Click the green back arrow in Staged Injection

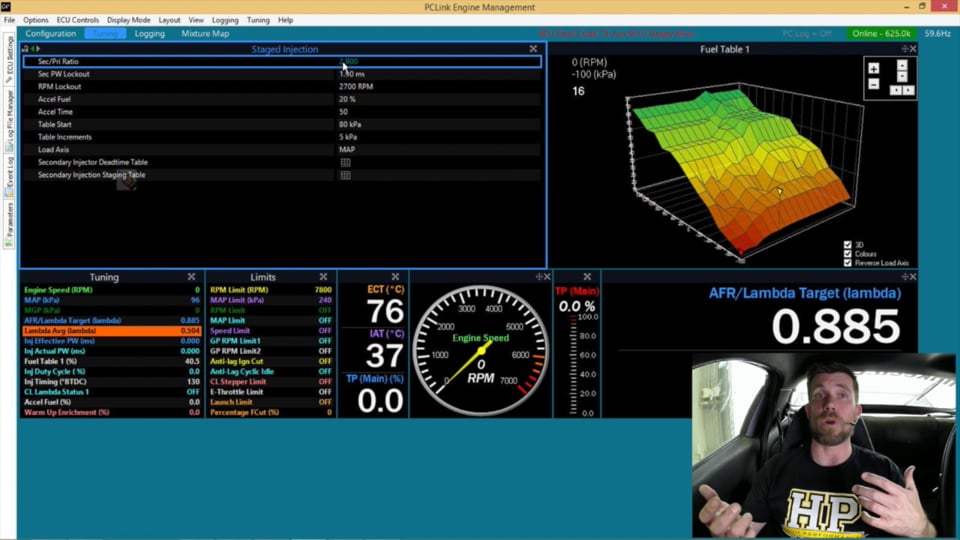point(32,49)
